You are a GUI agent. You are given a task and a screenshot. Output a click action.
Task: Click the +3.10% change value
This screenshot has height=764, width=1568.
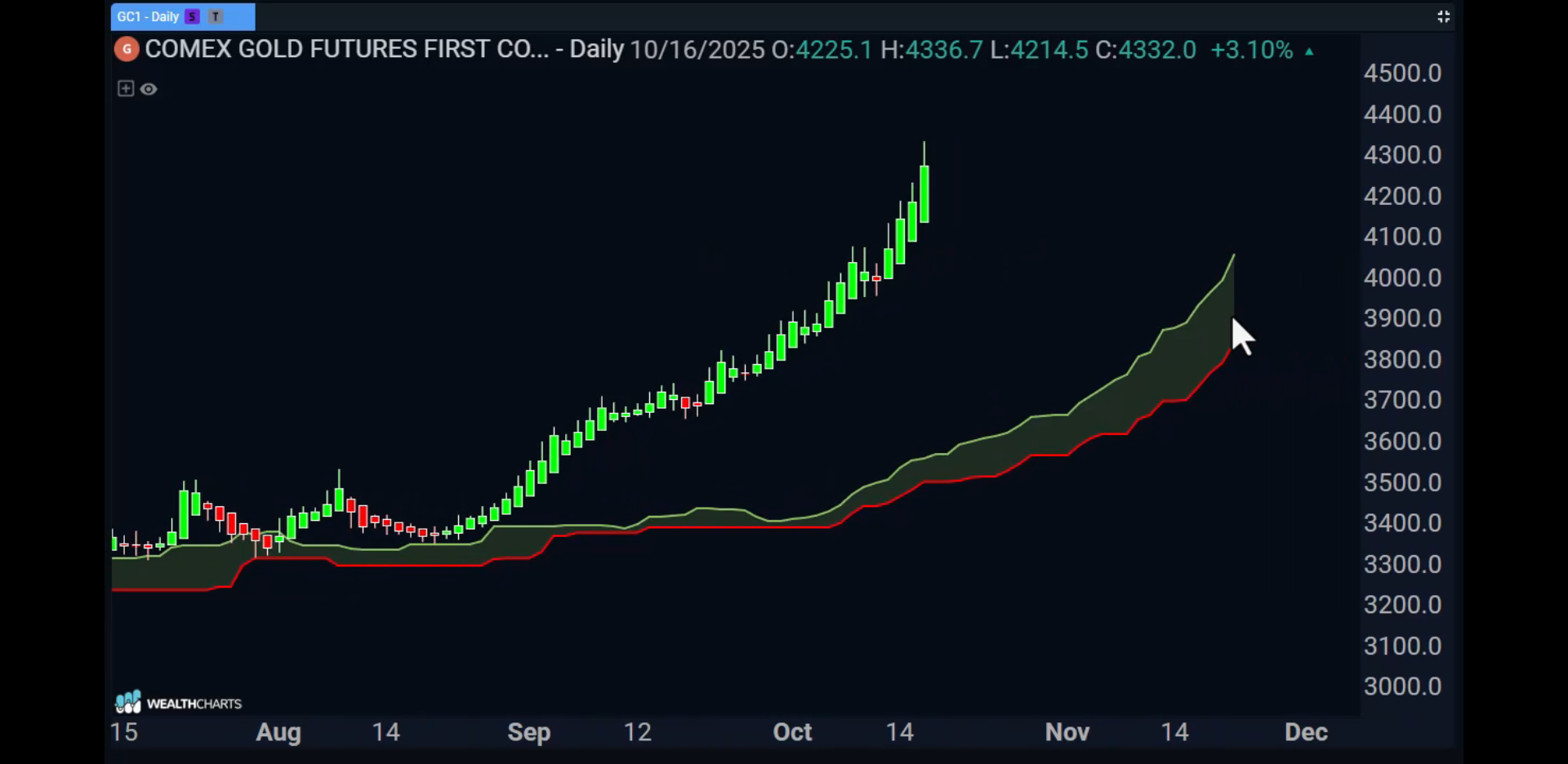[x=1251, y=50]
